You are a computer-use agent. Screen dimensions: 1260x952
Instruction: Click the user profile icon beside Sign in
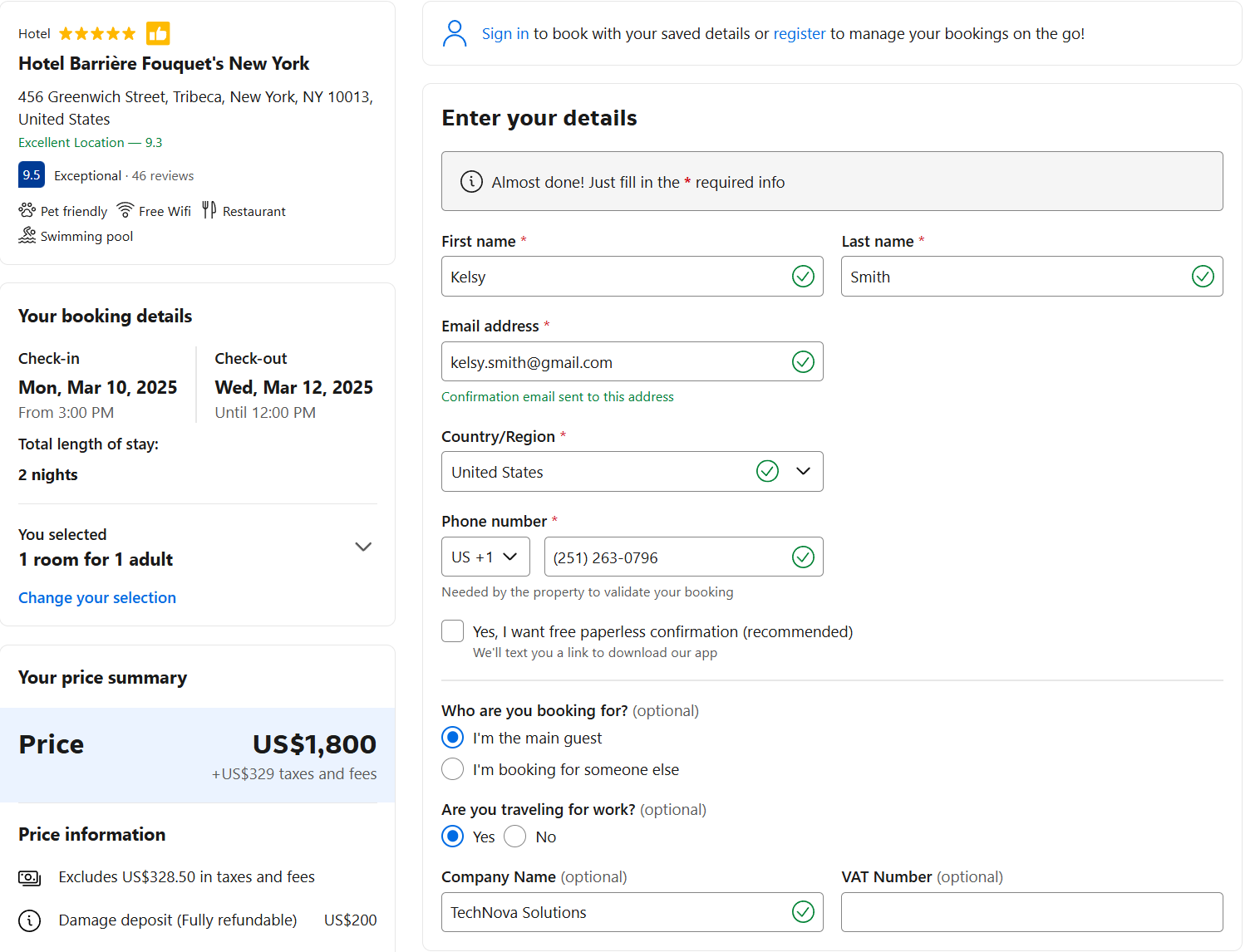pyautogui.click(x=455, y=33)
